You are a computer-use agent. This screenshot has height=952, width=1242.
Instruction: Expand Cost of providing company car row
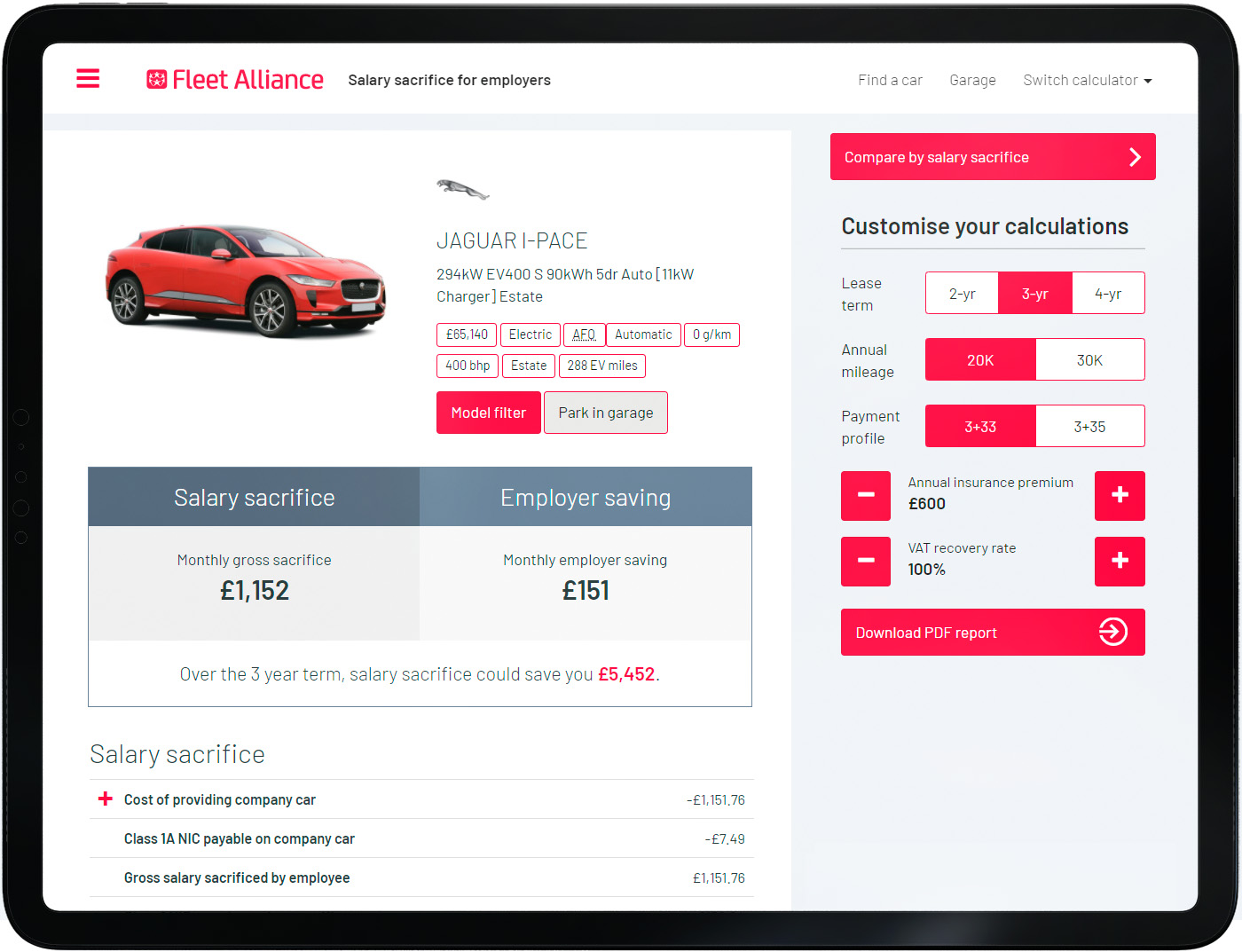click(x=106, y=799)
